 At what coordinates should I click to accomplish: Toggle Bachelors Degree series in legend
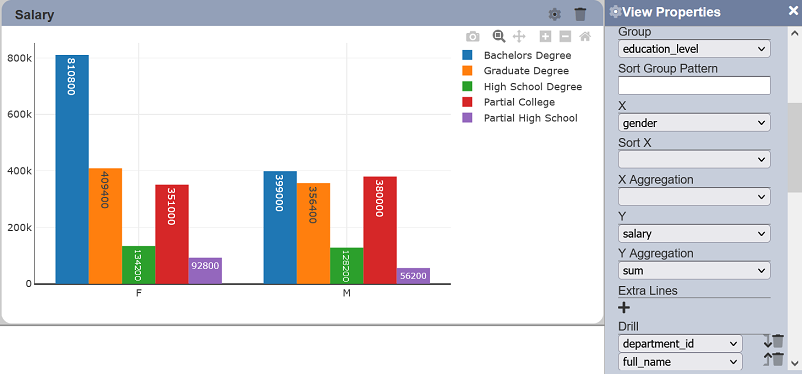coord(527,55)
